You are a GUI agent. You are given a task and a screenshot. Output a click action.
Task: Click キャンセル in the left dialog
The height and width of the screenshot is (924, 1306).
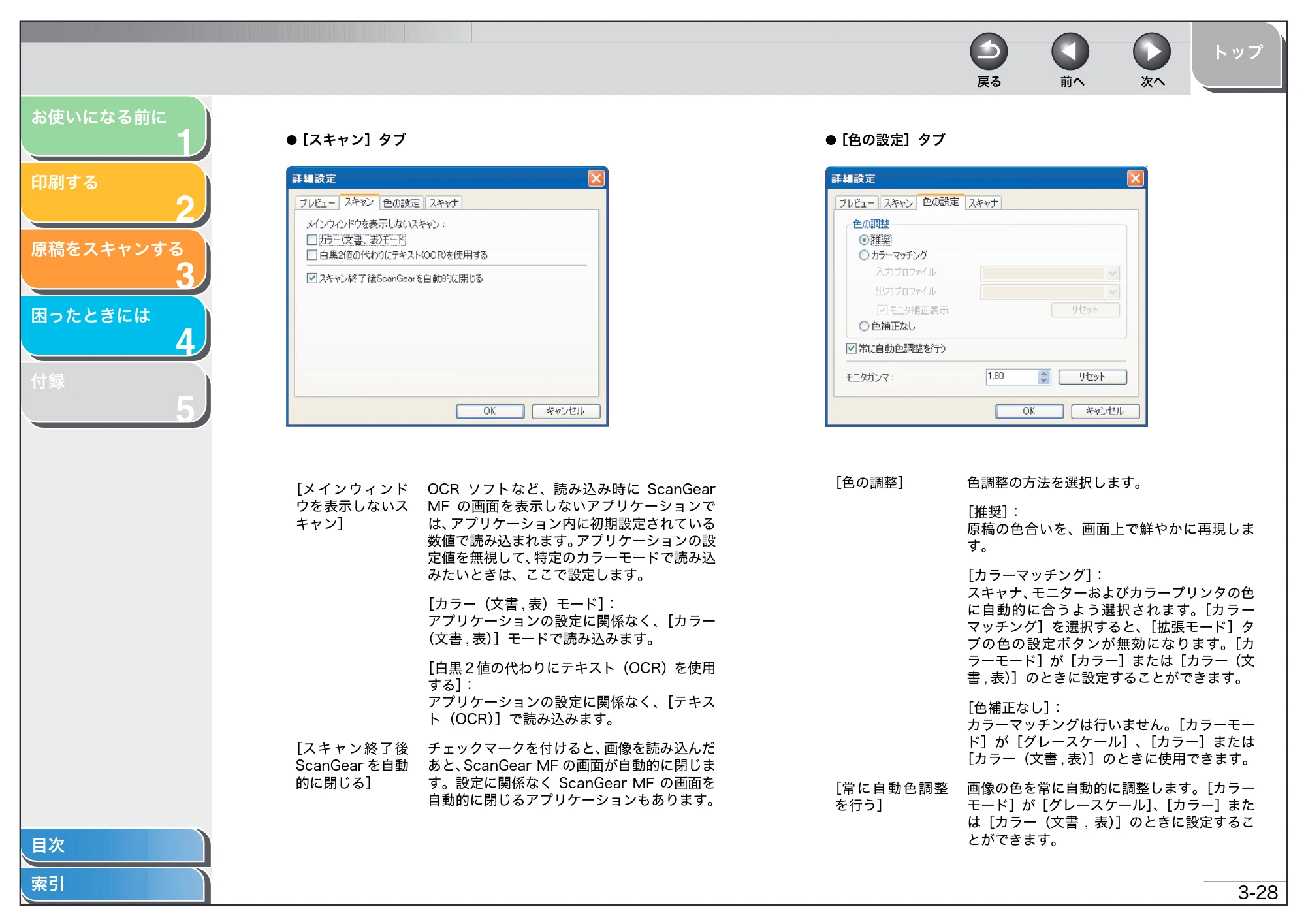click(565, 411)
